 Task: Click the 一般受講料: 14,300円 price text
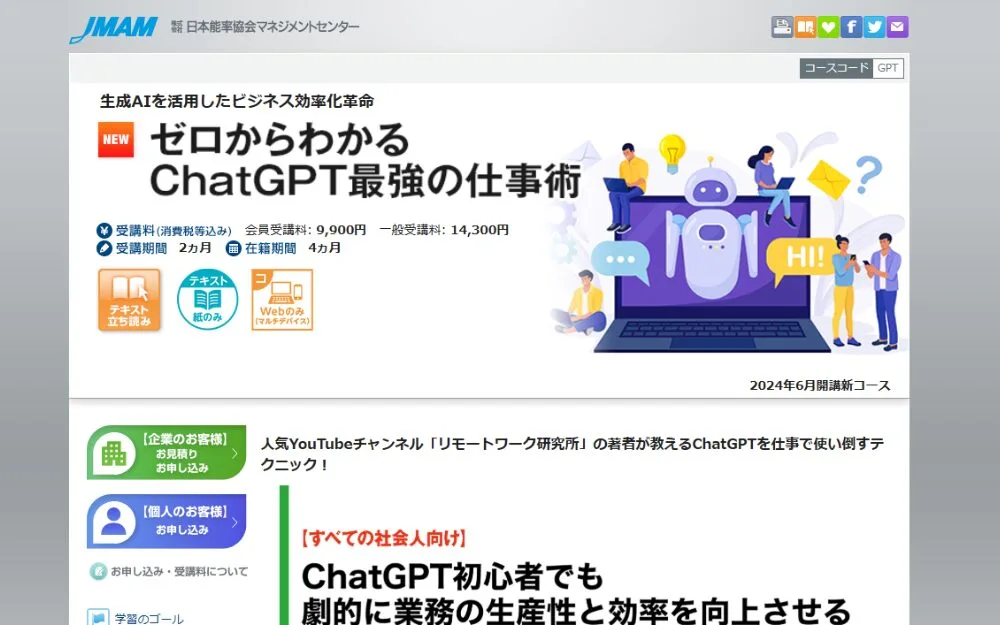444,230
